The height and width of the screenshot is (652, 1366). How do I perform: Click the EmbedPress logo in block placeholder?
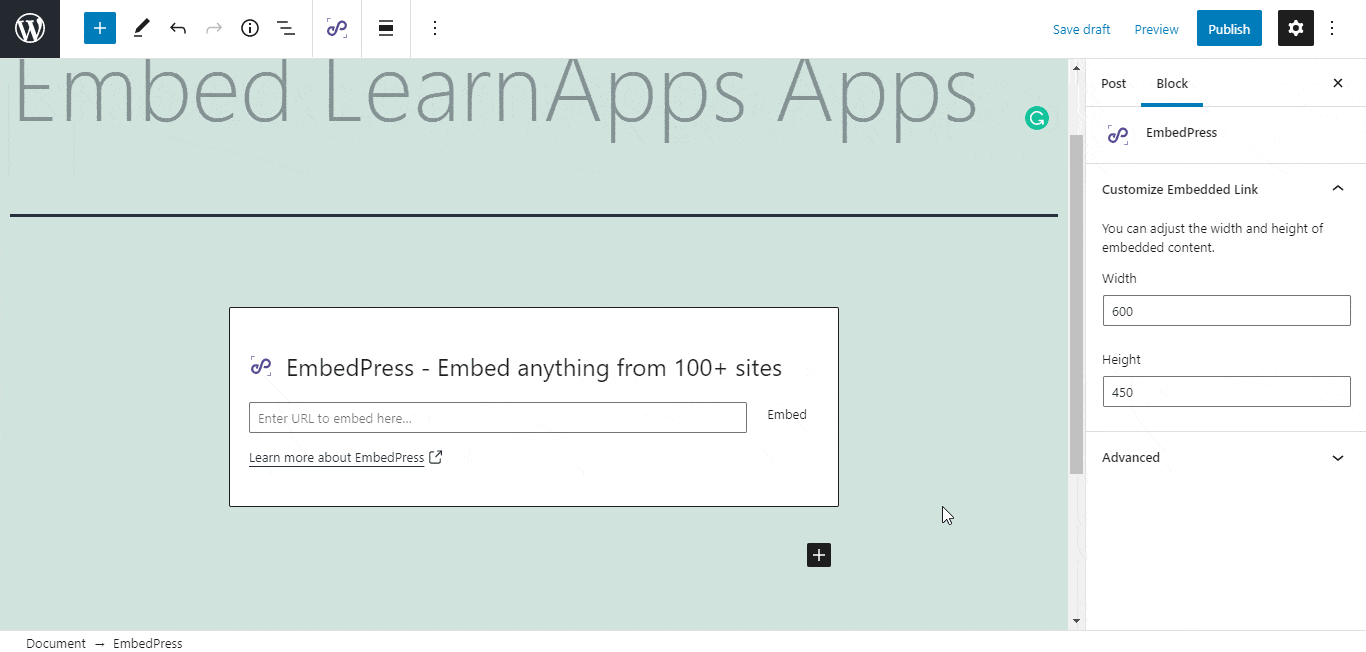tap(261, 367)
